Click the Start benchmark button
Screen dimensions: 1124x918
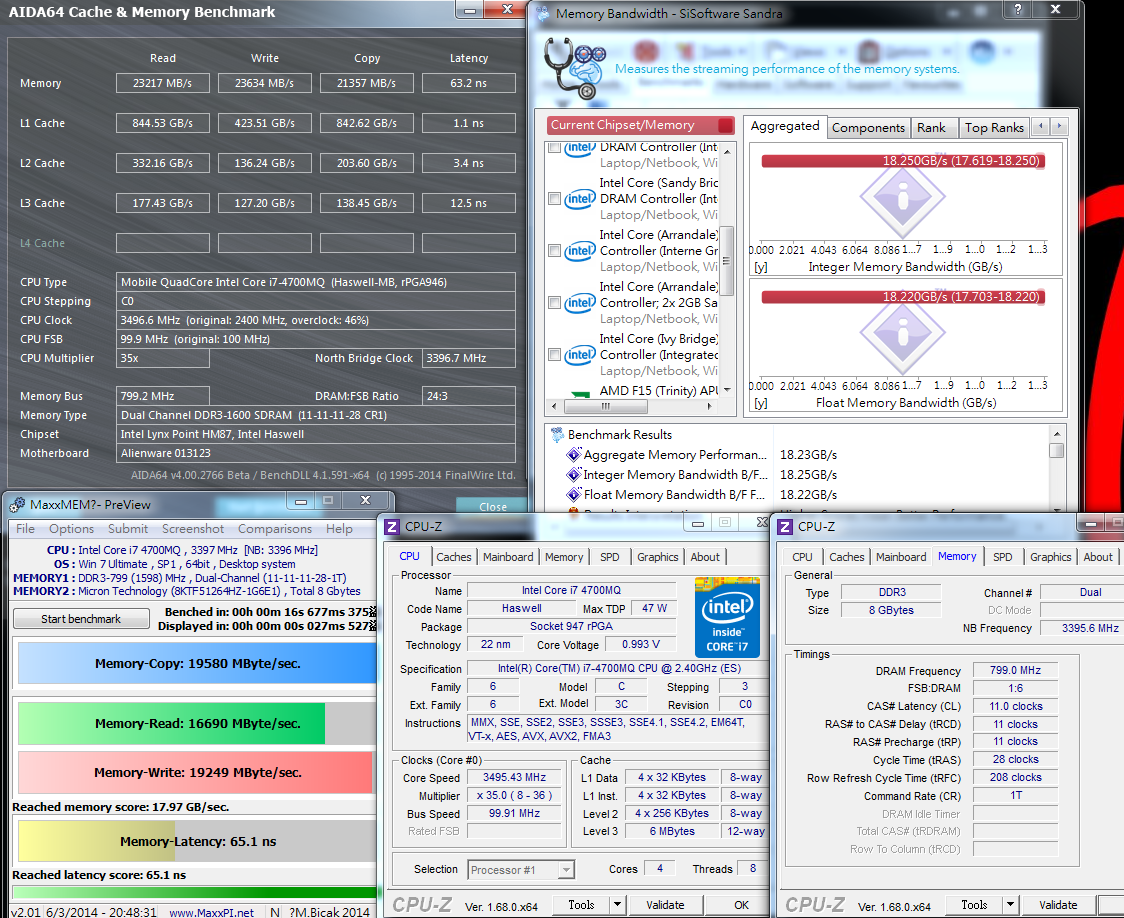[81, 618]
